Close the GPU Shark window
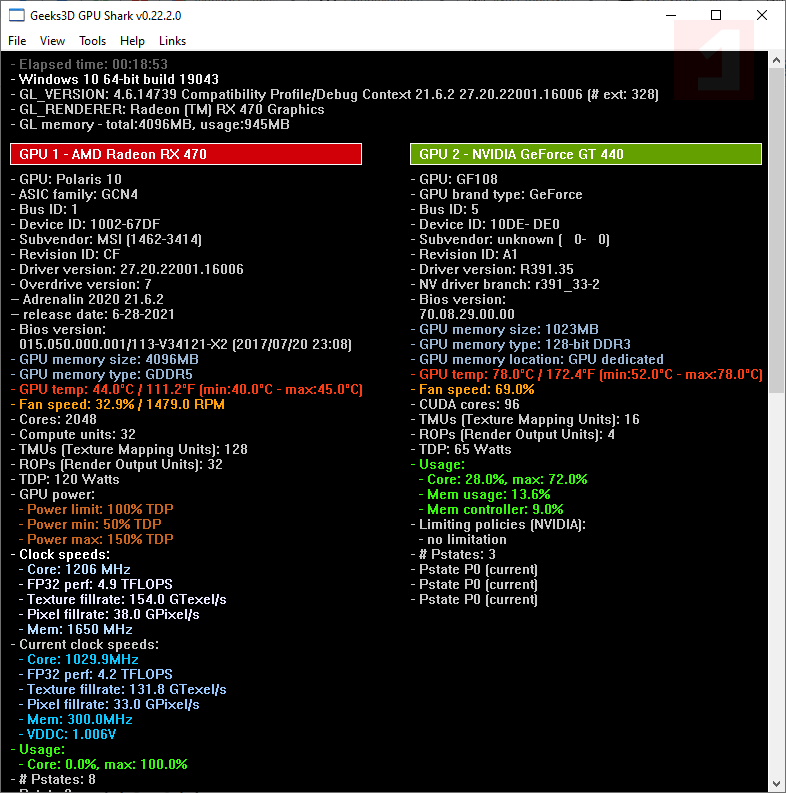 tap(762, 16)
